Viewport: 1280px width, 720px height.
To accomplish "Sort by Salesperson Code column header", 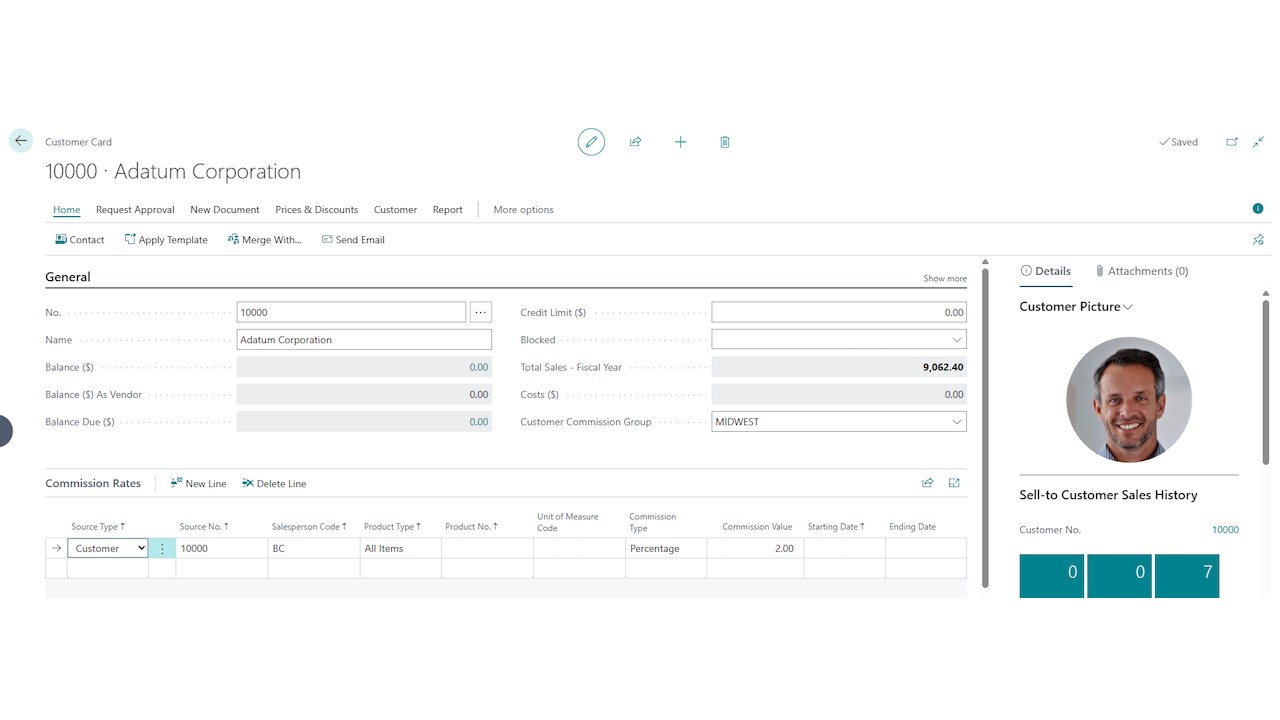I will [x=309, y=527].
